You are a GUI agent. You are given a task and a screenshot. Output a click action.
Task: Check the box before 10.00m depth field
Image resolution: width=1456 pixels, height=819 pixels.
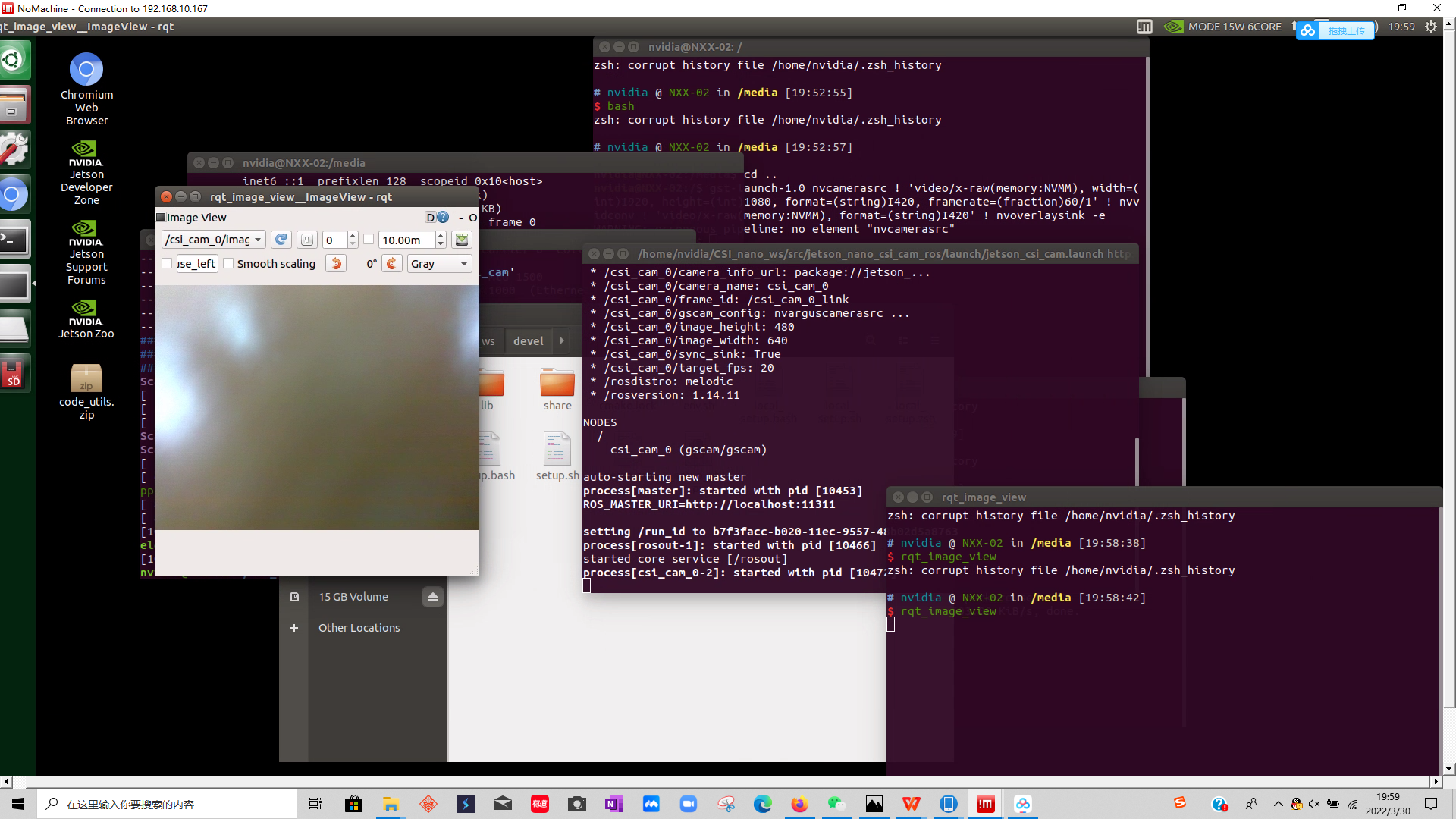369,240
